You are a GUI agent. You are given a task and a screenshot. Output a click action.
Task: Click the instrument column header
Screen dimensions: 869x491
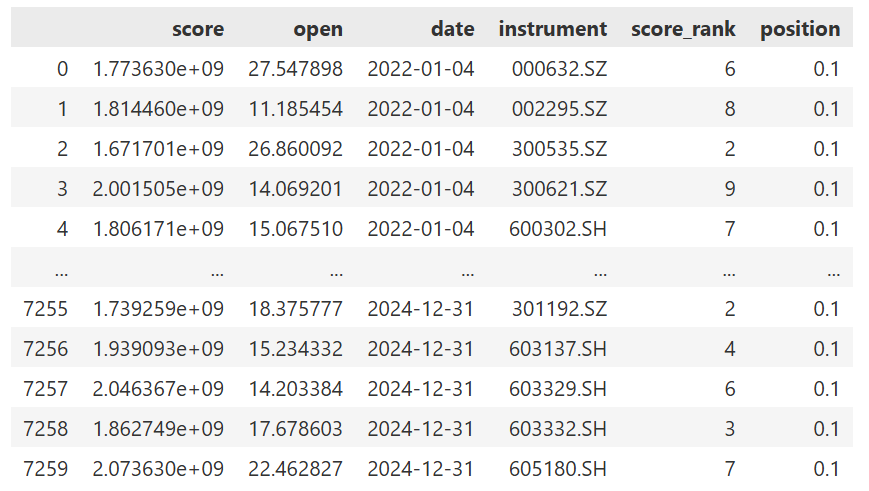coord(552,29)
